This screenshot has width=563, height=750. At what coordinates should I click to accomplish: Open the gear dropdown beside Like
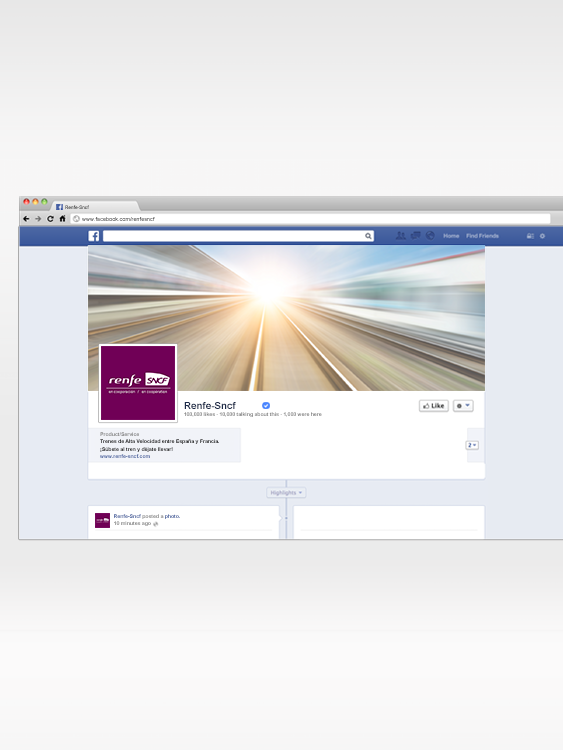pyautogui.click(x=463, y=406)
